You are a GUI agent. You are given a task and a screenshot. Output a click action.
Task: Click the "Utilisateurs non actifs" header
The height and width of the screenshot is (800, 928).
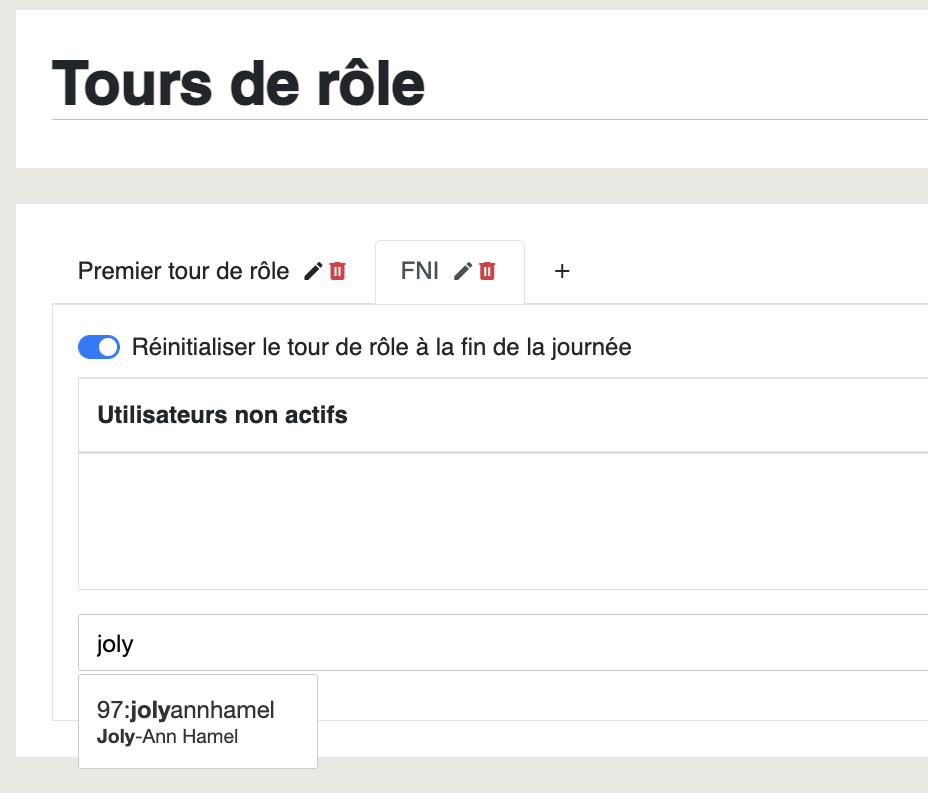coord(222,415)
